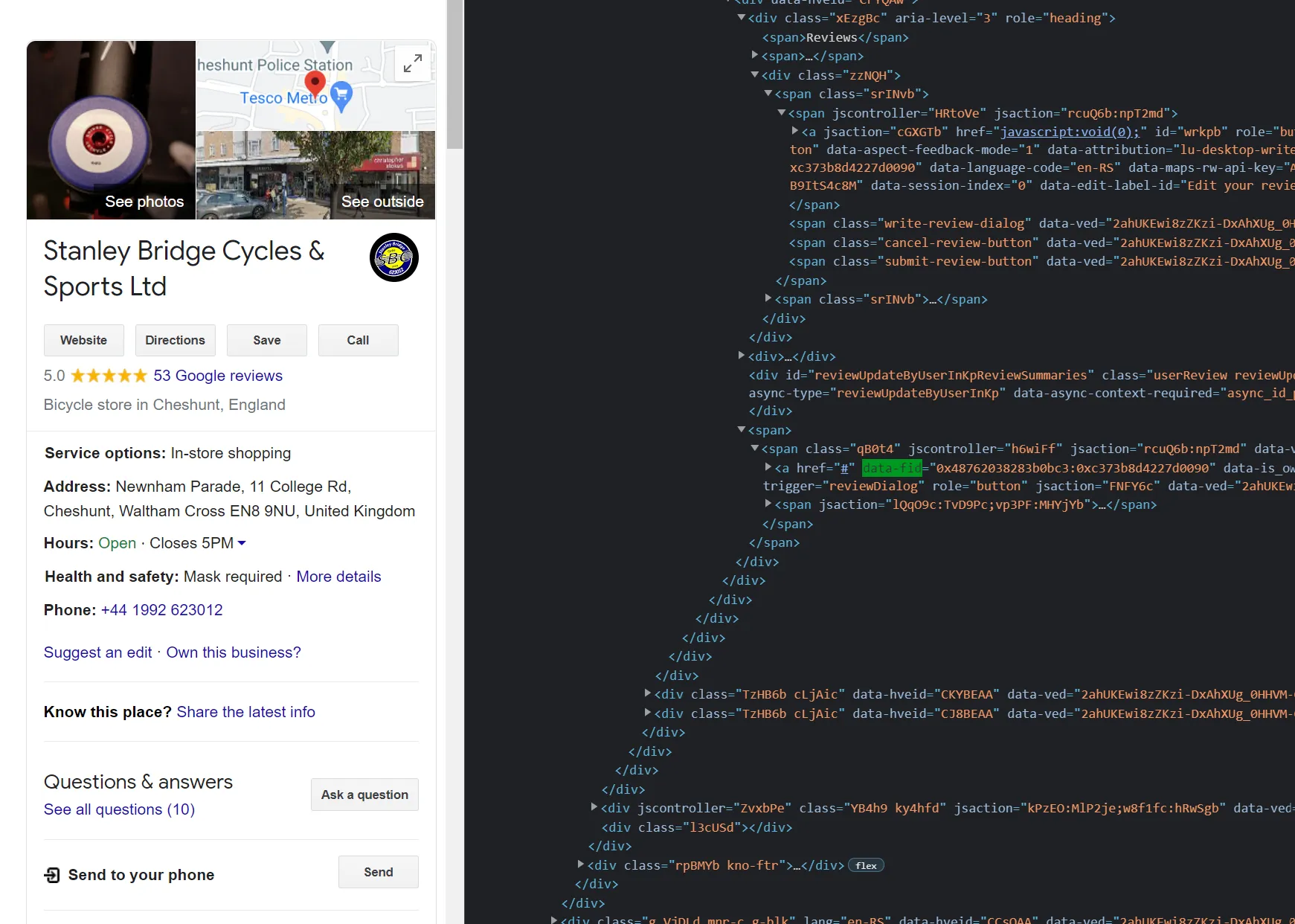Expand div with data-hveid CJ8BEAA
The image size is (1295, 924).
click(648, 713)
